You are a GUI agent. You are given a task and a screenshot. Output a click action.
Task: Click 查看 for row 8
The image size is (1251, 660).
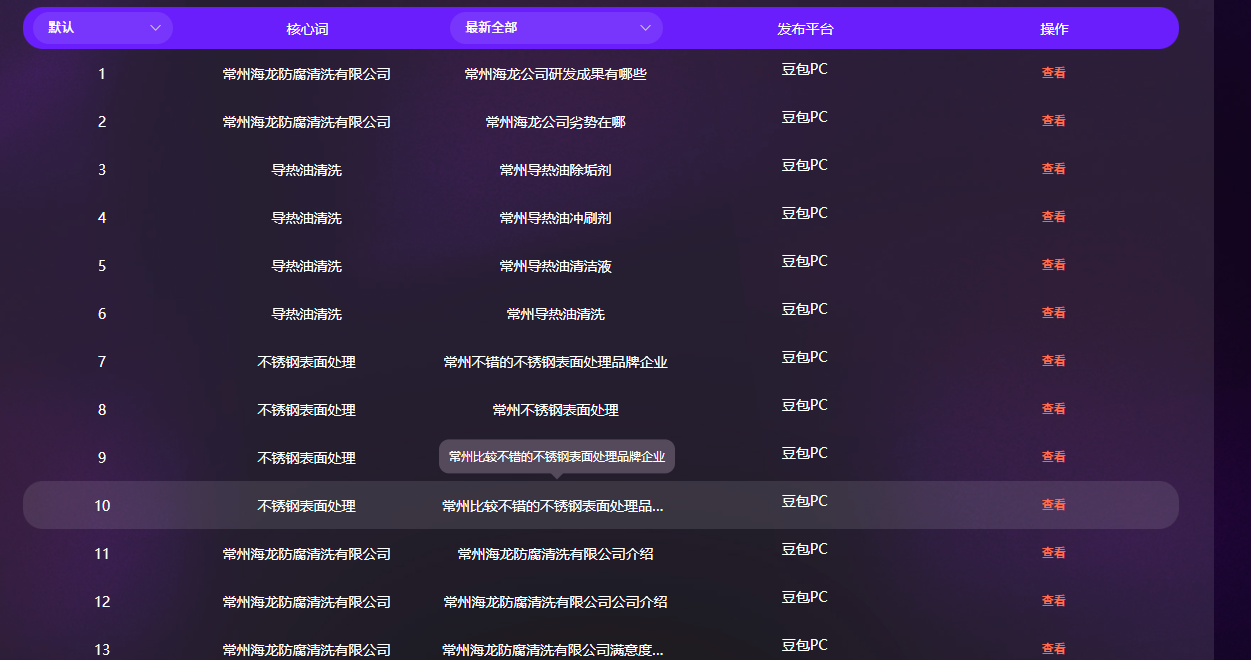click(x=1054, y=409)
